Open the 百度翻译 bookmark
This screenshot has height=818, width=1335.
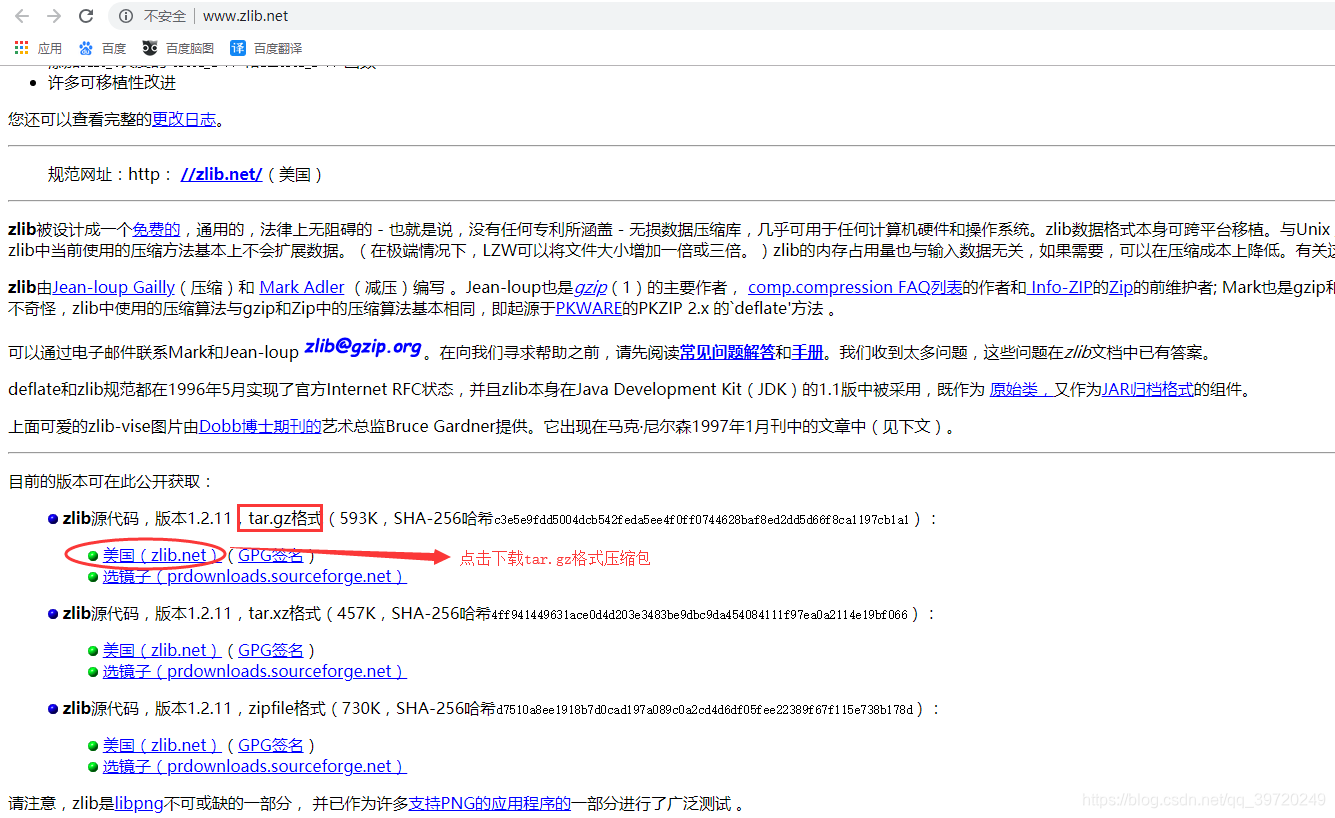click(x=266, y=48)
